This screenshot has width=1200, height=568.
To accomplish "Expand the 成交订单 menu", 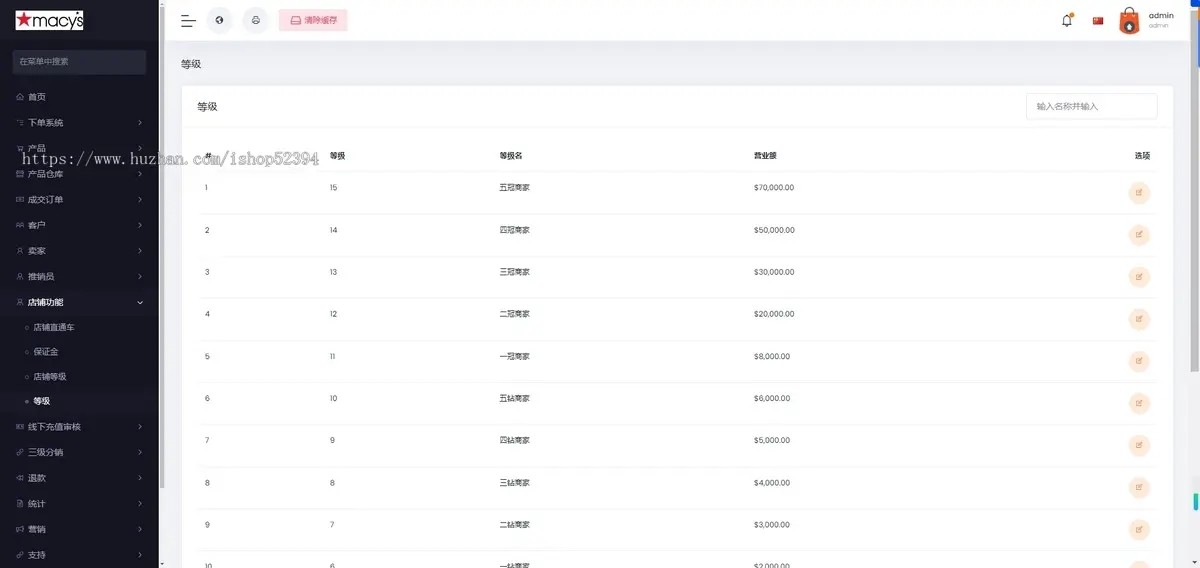I will click(x=79, y=200).
